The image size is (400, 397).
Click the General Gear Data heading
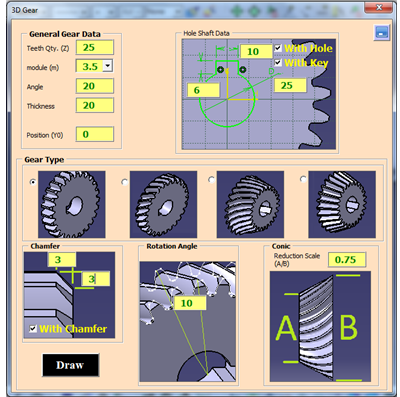tap(65, 34)
